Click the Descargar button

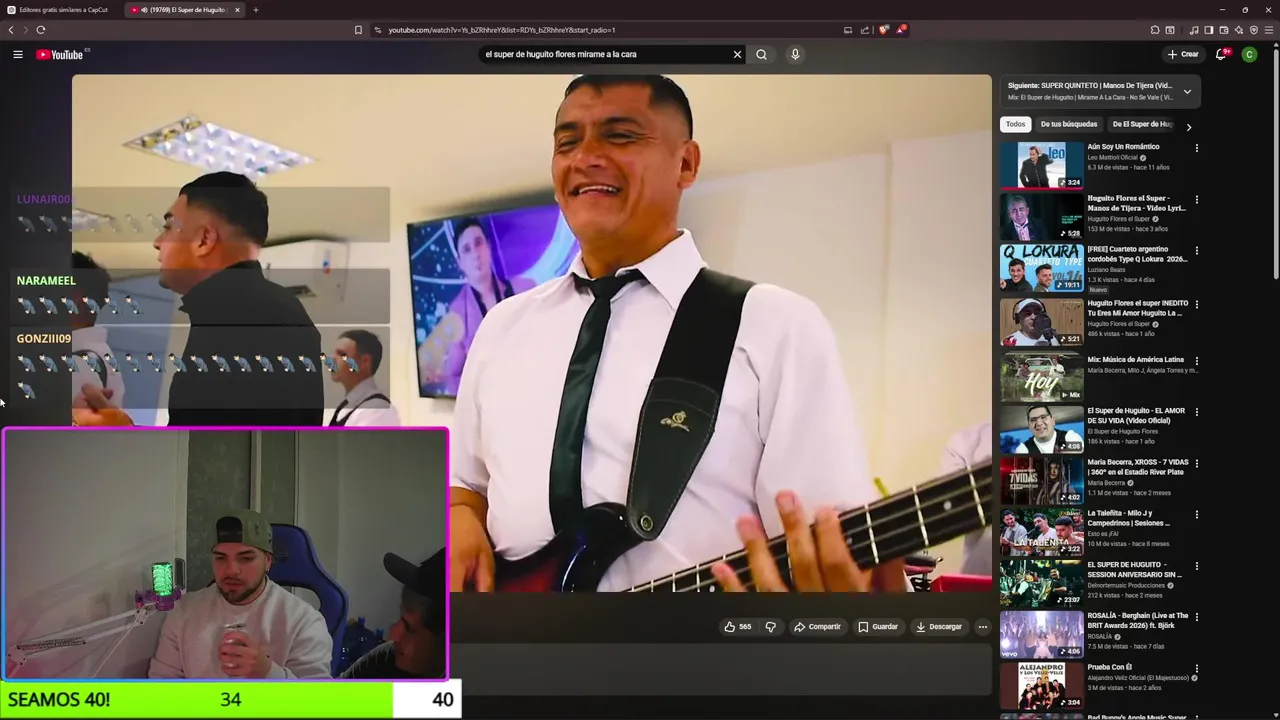[939, 627]
